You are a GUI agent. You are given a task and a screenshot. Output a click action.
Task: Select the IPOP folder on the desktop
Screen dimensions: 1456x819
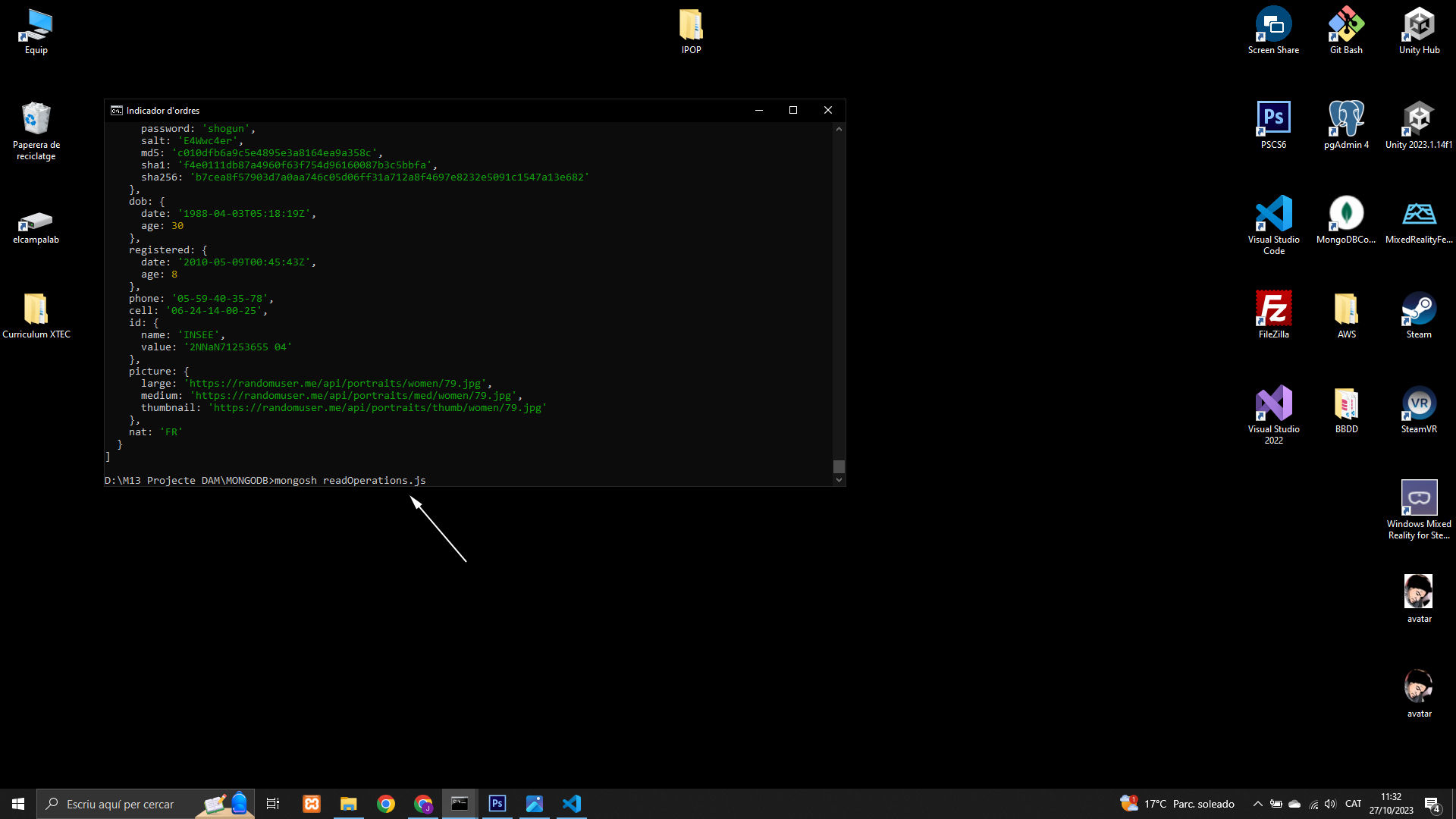[691, 31]
